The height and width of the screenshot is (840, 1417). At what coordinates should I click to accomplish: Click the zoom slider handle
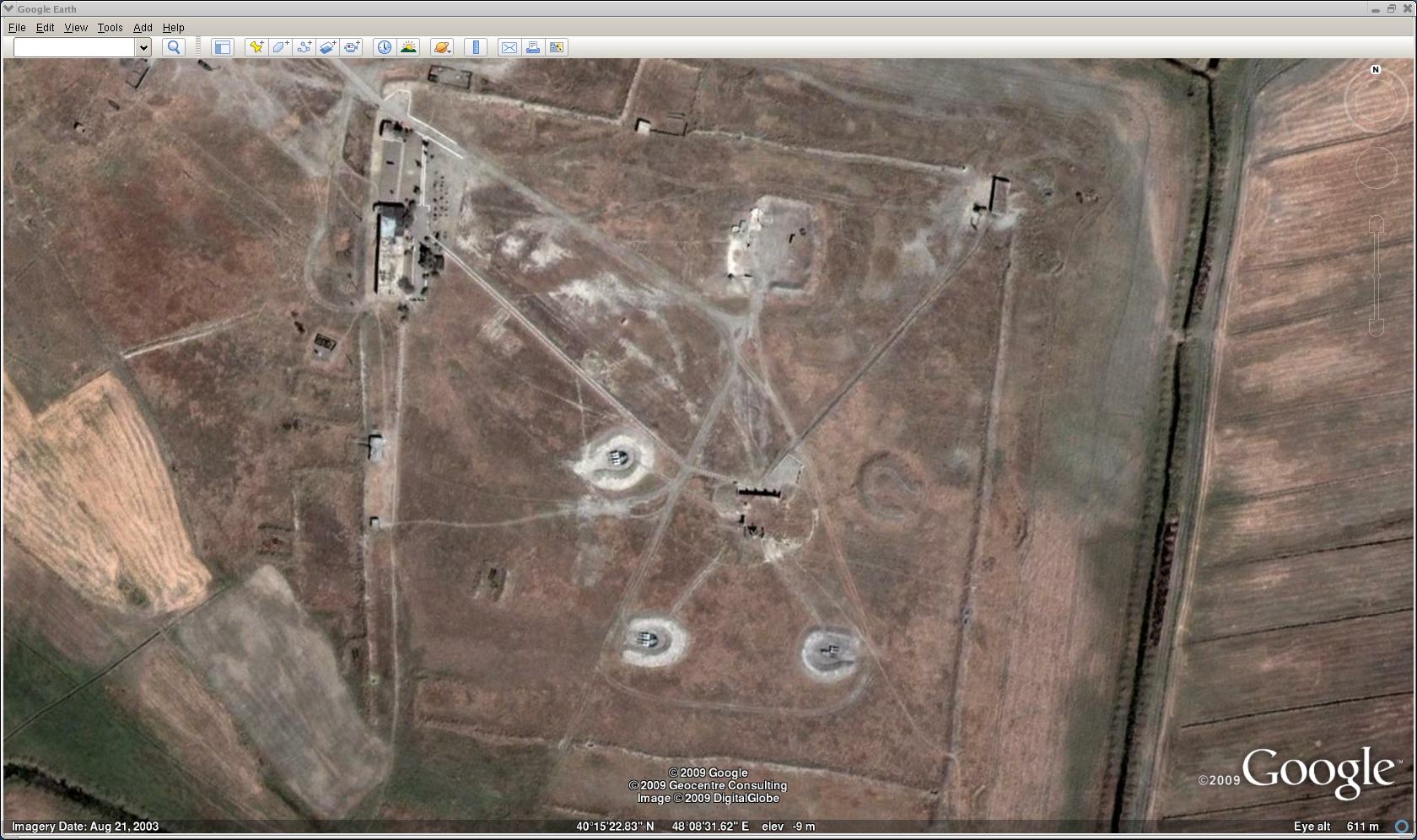[x=1376, y=276]
